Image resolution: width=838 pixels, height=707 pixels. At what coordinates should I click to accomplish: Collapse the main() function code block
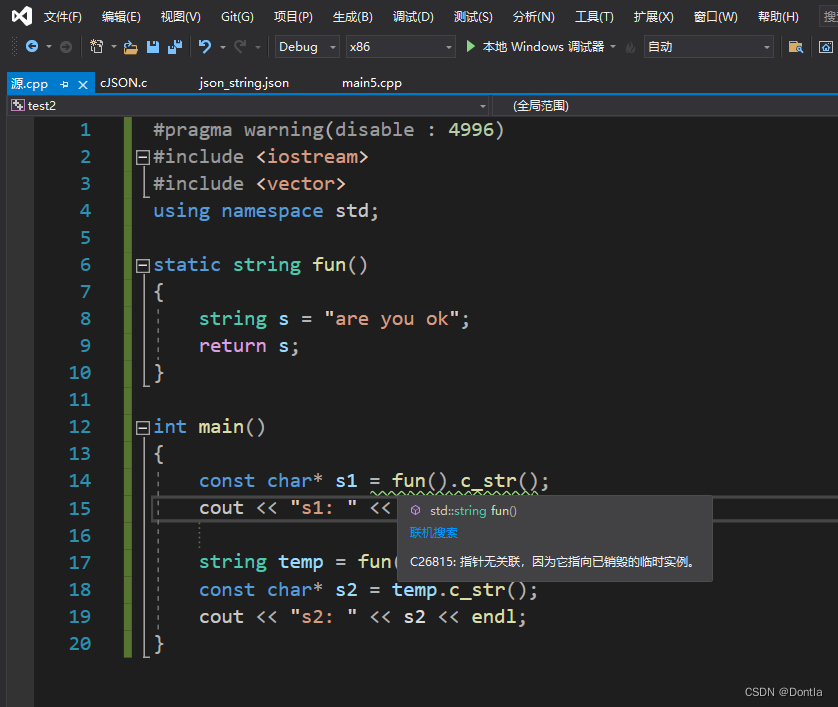(x=142, y=427)
